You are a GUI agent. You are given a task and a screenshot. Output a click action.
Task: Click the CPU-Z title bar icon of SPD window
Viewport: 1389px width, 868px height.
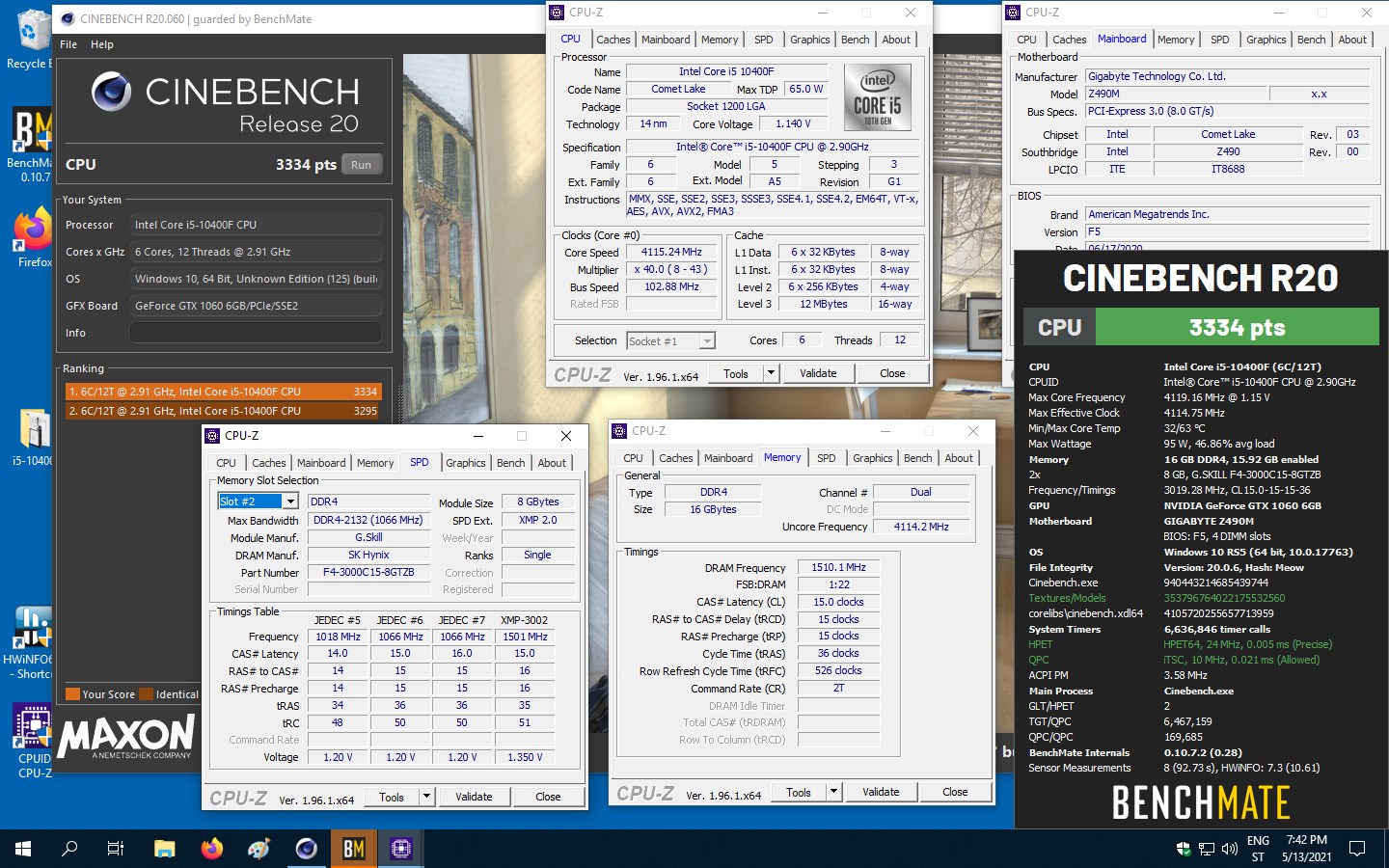click(213, 436)
